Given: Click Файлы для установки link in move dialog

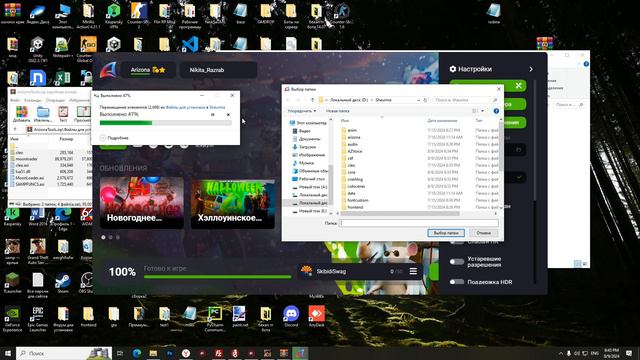Looking at the screenshot, I should [186, 107].
